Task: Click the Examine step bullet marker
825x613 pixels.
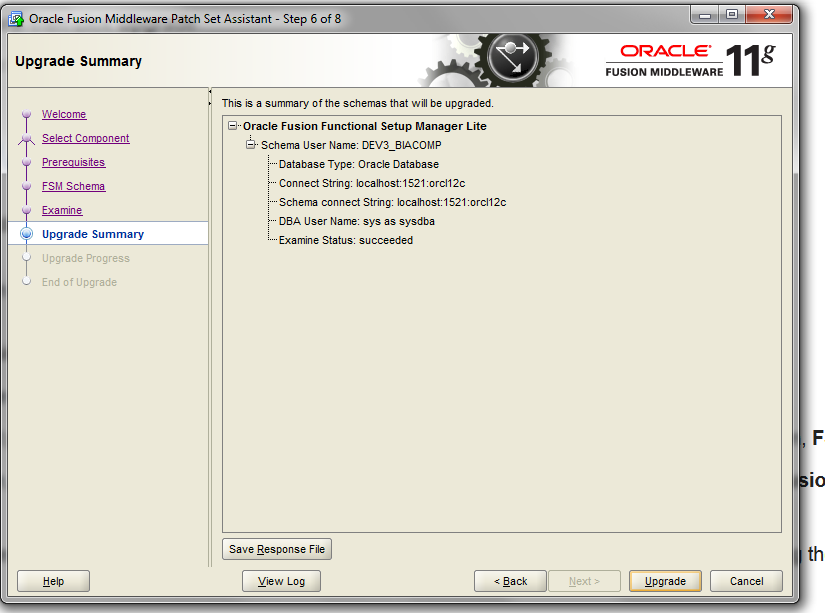Action: (26, 210)
